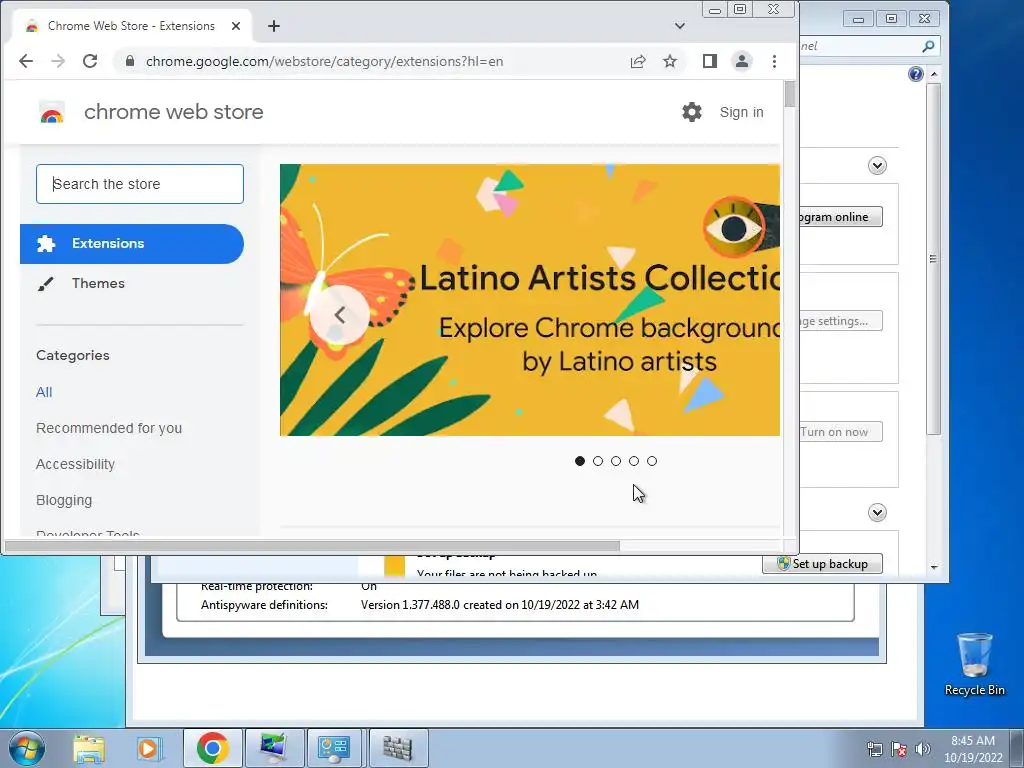Open the Accessibility category
The width and height of the screenshot is (1024, 768).
pyautogui.click(x=75, y=464)
